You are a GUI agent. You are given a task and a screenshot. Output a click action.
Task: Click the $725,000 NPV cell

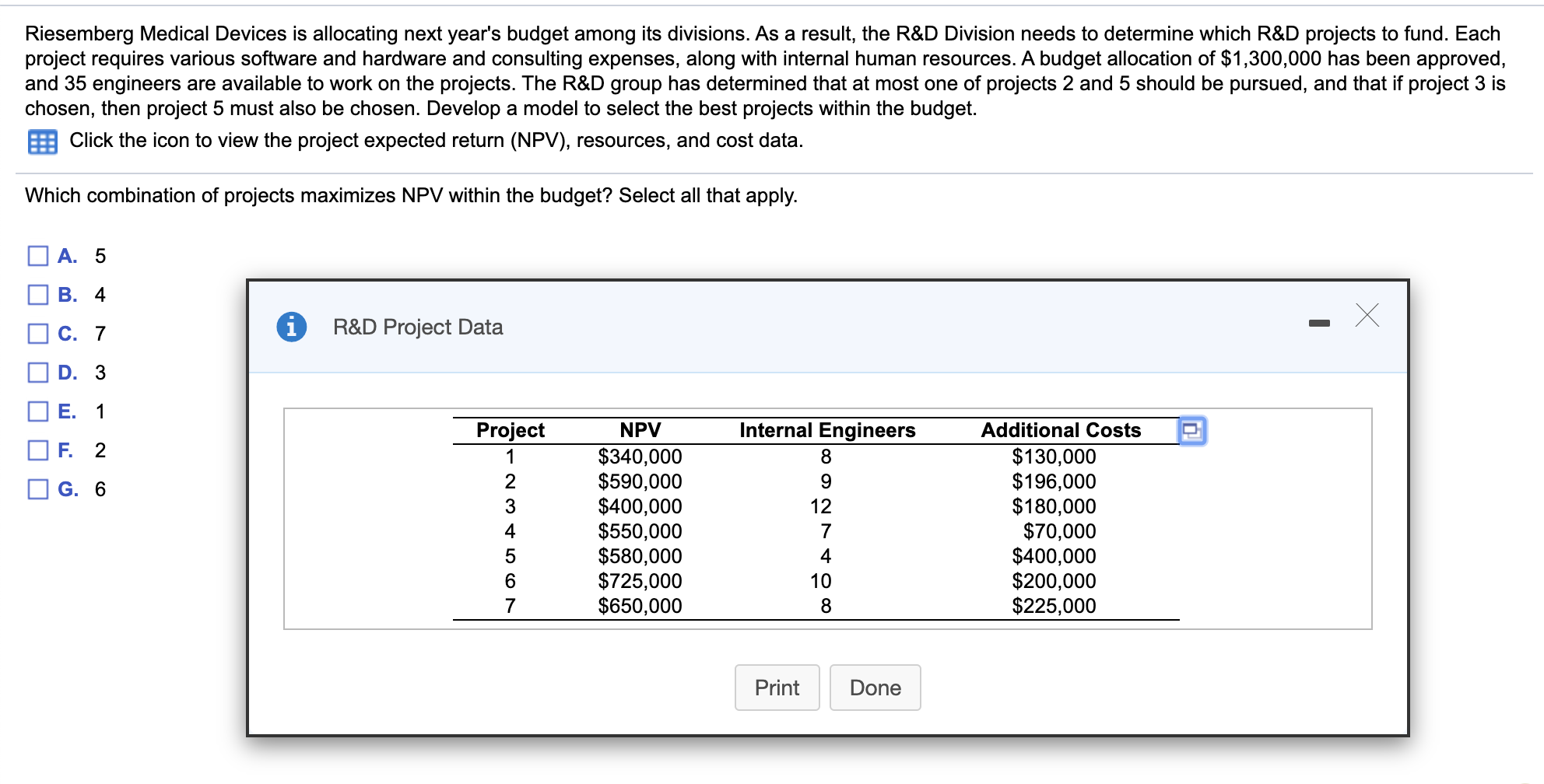[x=640, y=581]
